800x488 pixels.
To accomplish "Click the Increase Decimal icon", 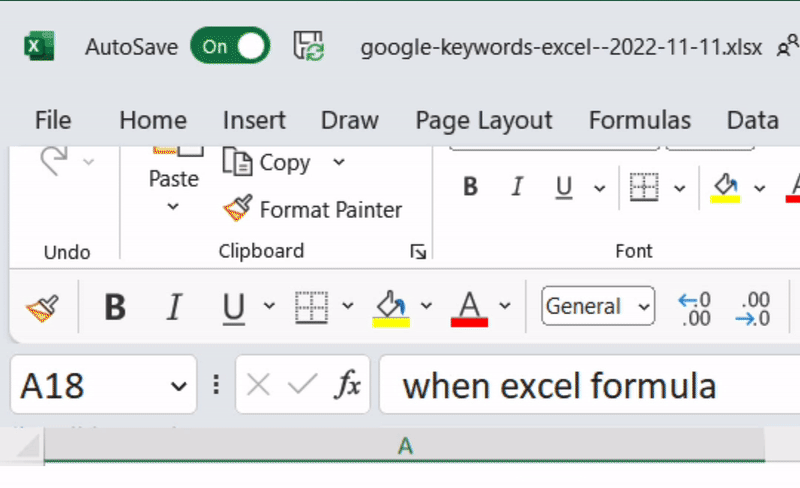I will 694,308.
